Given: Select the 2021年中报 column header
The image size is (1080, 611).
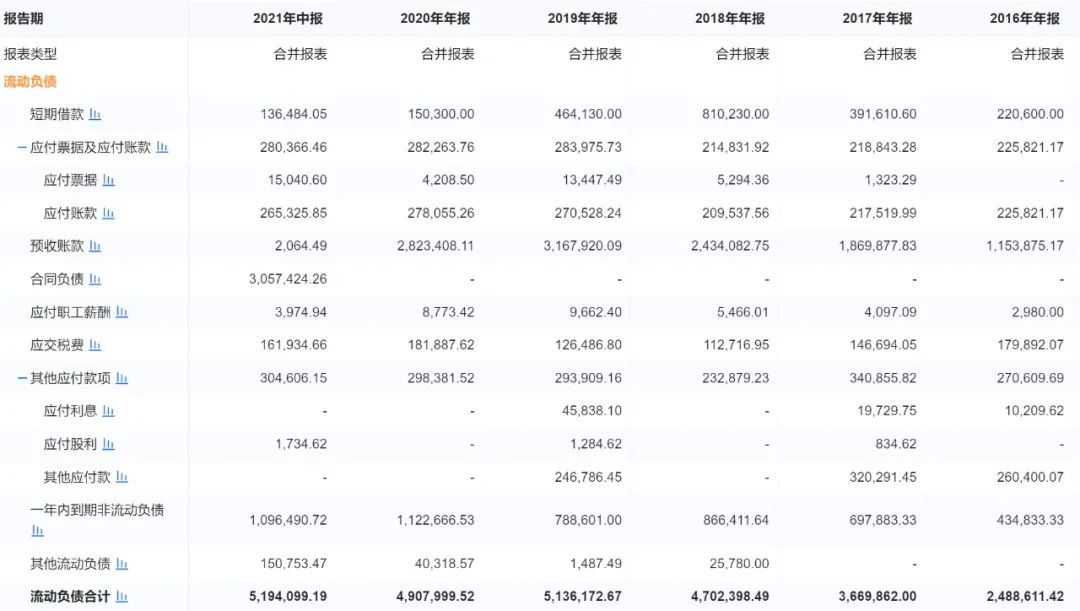Looking at the screenshot, I should [x=290, y=18].
